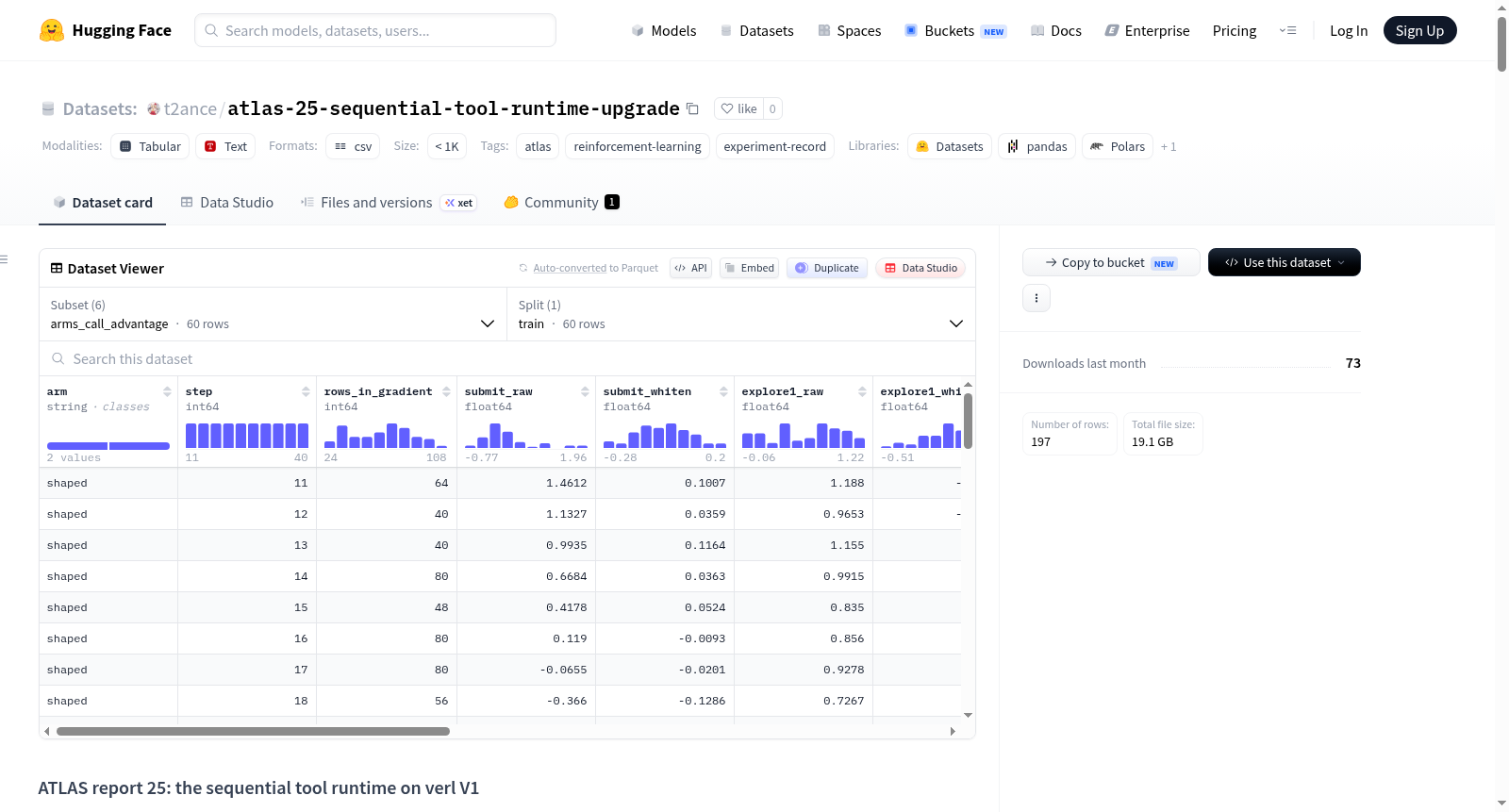Open Docs in navigation
Screen dimensions: 1509x812
pyautogui.click(x=1056, y=30)
